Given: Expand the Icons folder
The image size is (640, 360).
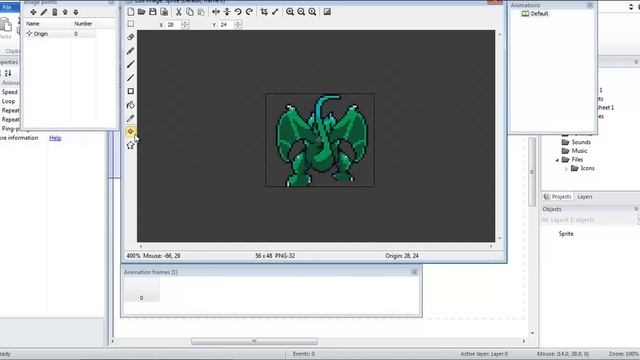Looking at the screenshot, I should pos(567,168).
